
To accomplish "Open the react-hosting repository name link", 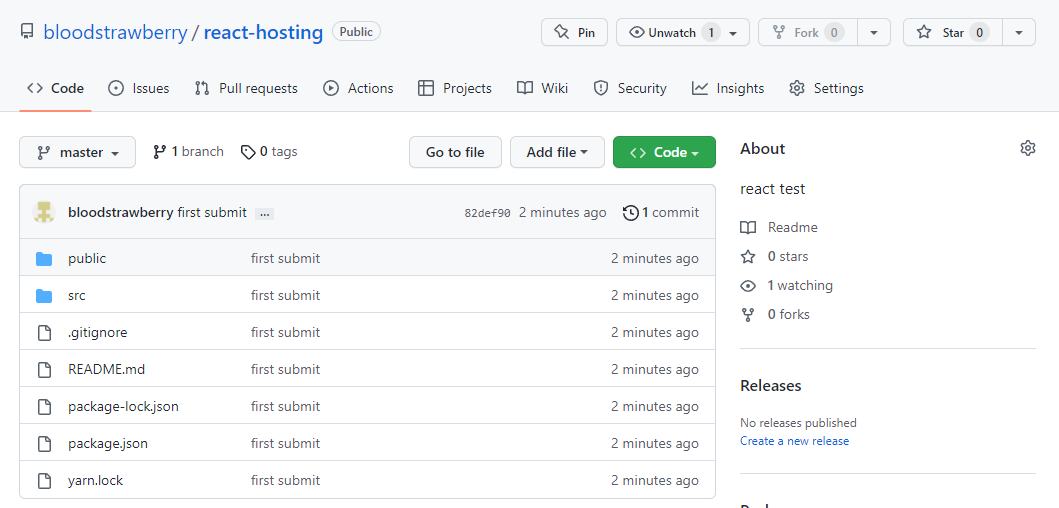I will click(263, 32).
